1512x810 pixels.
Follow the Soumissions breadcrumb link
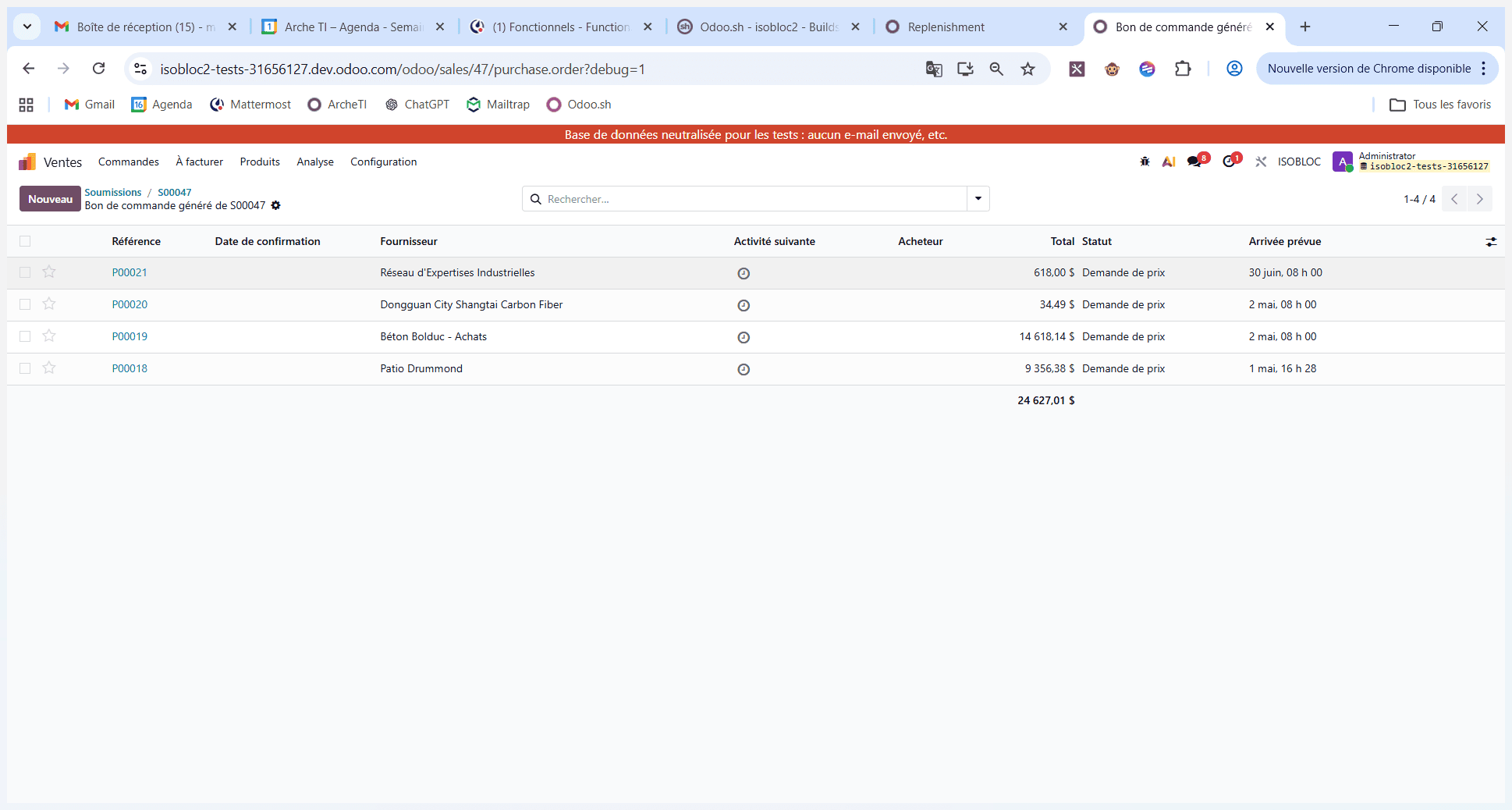[x=113, y=192]
